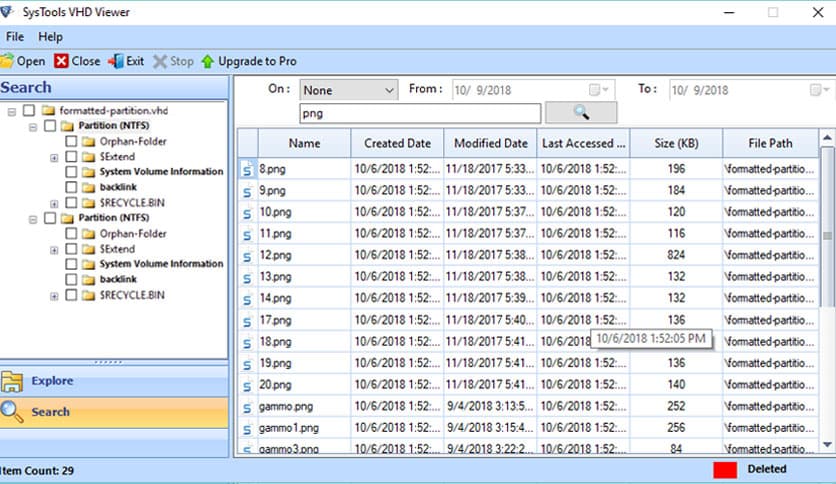
Task: Expand the second $Extend folder
Action: [54, 250]
